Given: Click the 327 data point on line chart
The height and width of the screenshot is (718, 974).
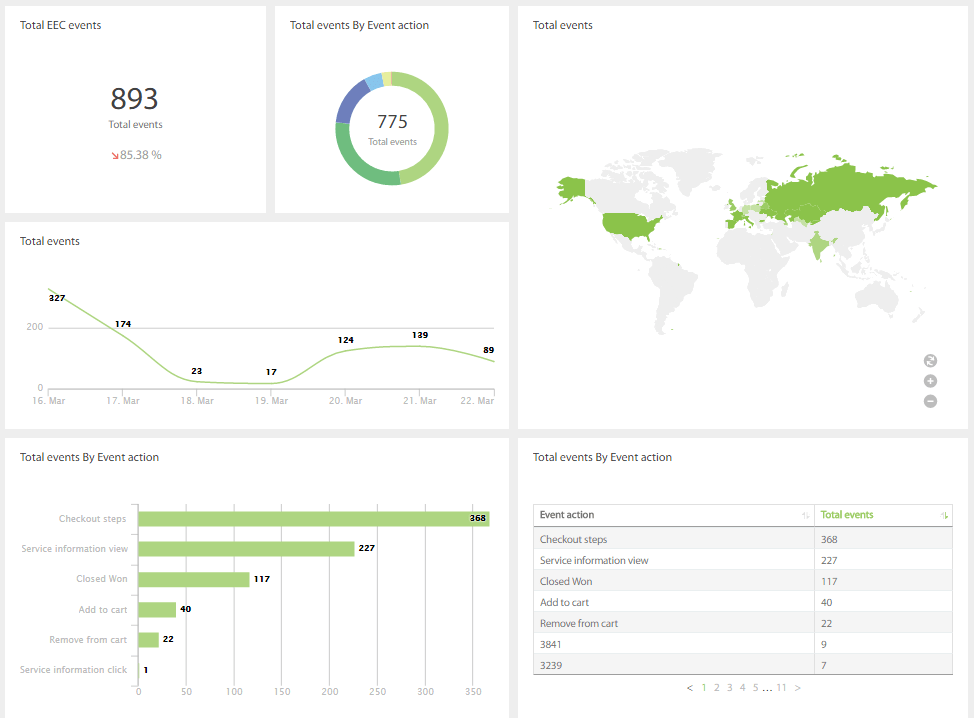Looking at the screenshot, I should point(48,289).
